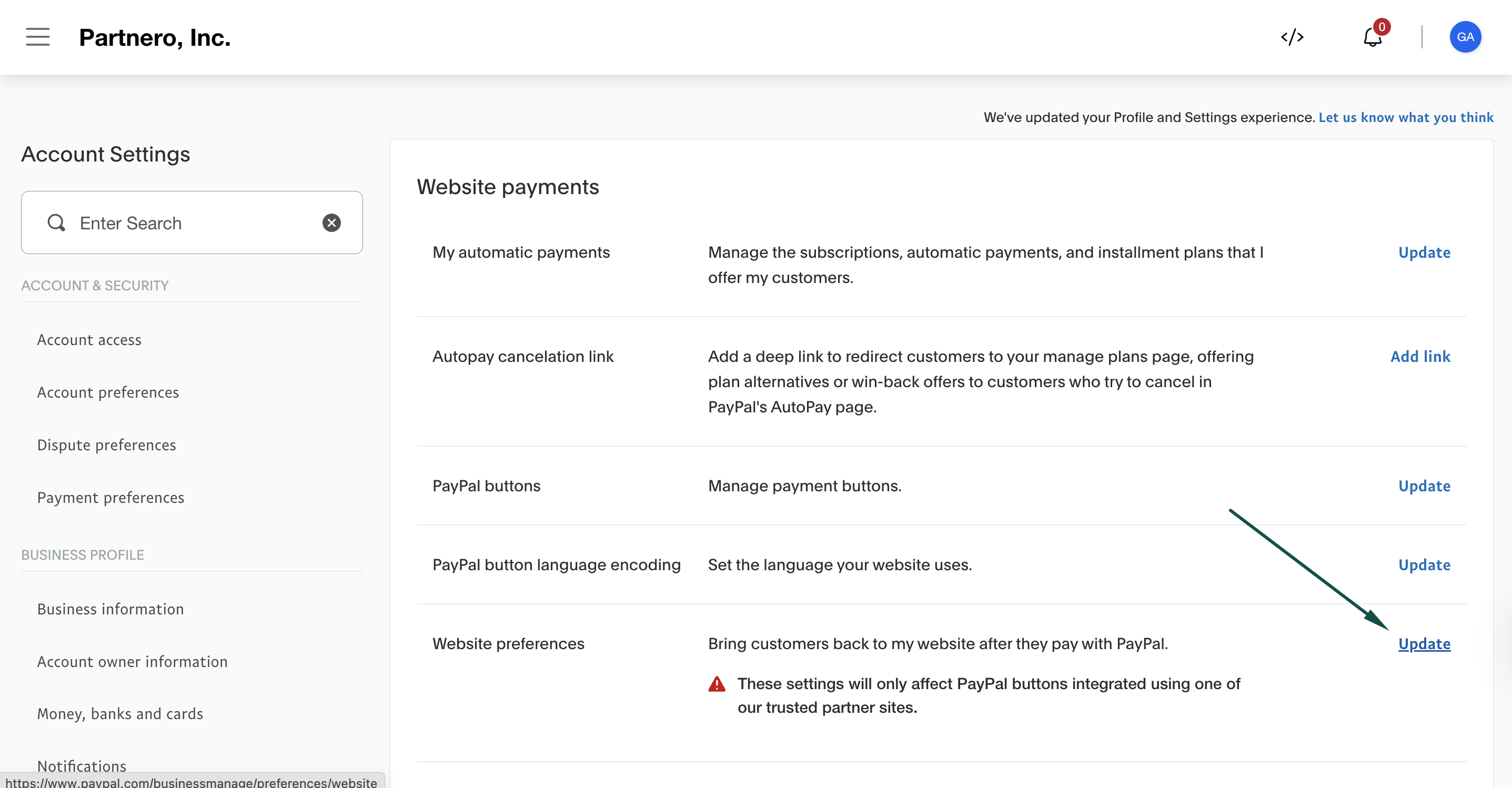The width and height of the screenshot is (1512, 788).
Task: Click the 'PayPal buttons' row label
Action: click(487, 487)
